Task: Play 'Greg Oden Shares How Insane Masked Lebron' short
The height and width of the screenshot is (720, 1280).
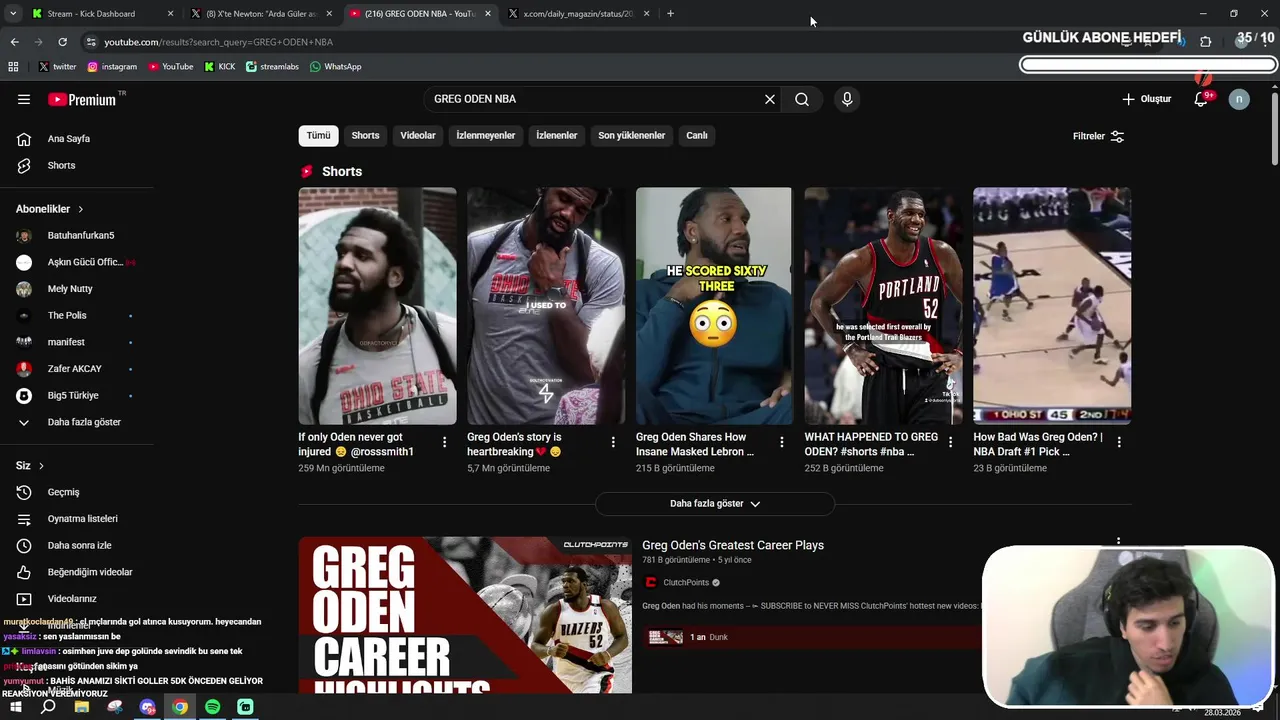Action: 714,306
